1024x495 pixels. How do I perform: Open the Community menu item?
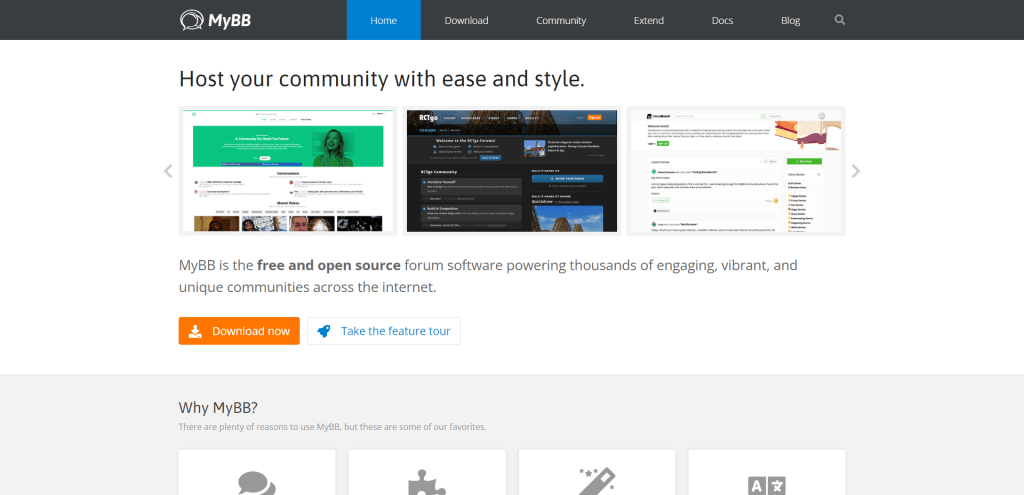[561, 20]
